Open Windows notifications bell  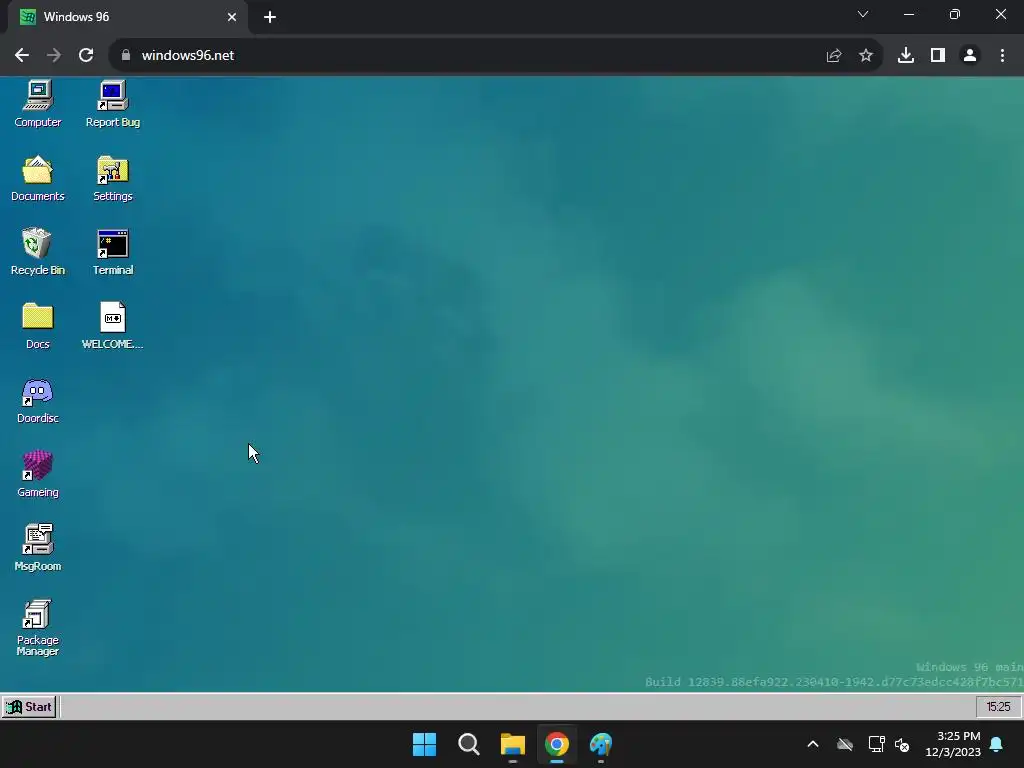[x=997, y=744]
